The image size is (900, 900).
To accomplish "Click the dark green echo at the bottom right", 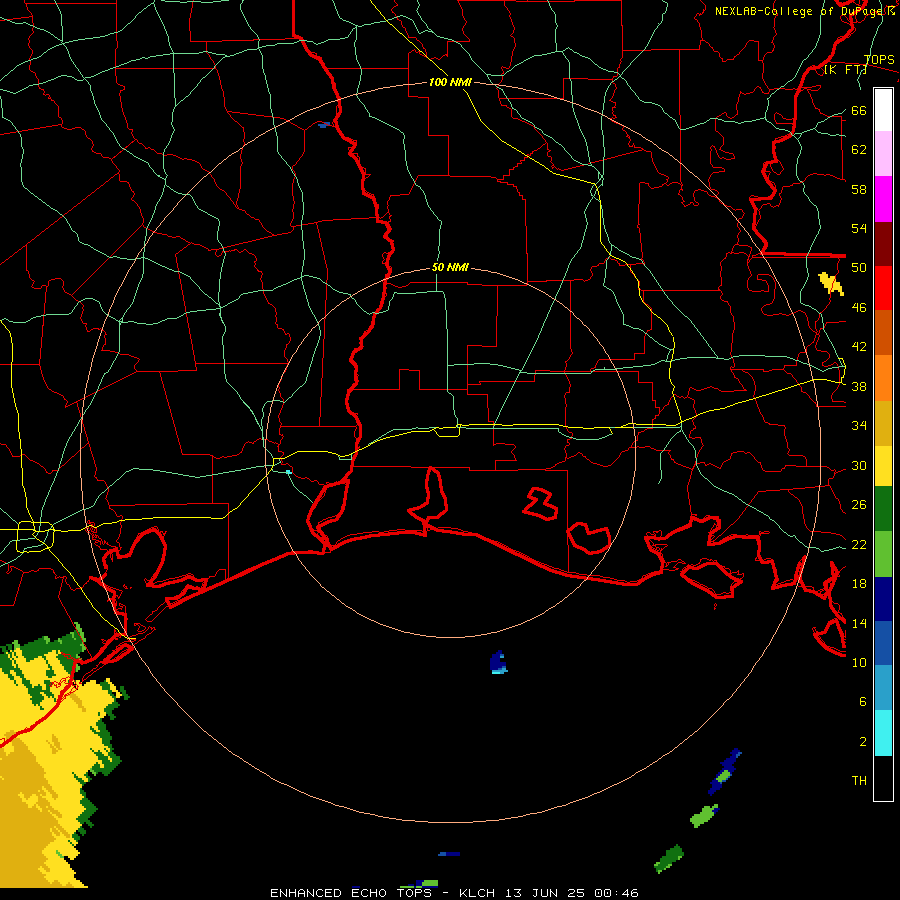I will [669, 859].
